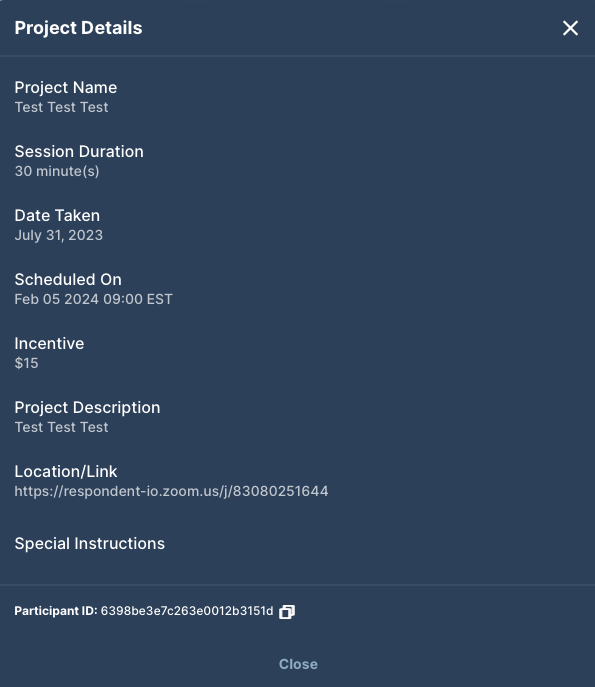
Task: Click the Session Duration label
Action: pos(79,152)
